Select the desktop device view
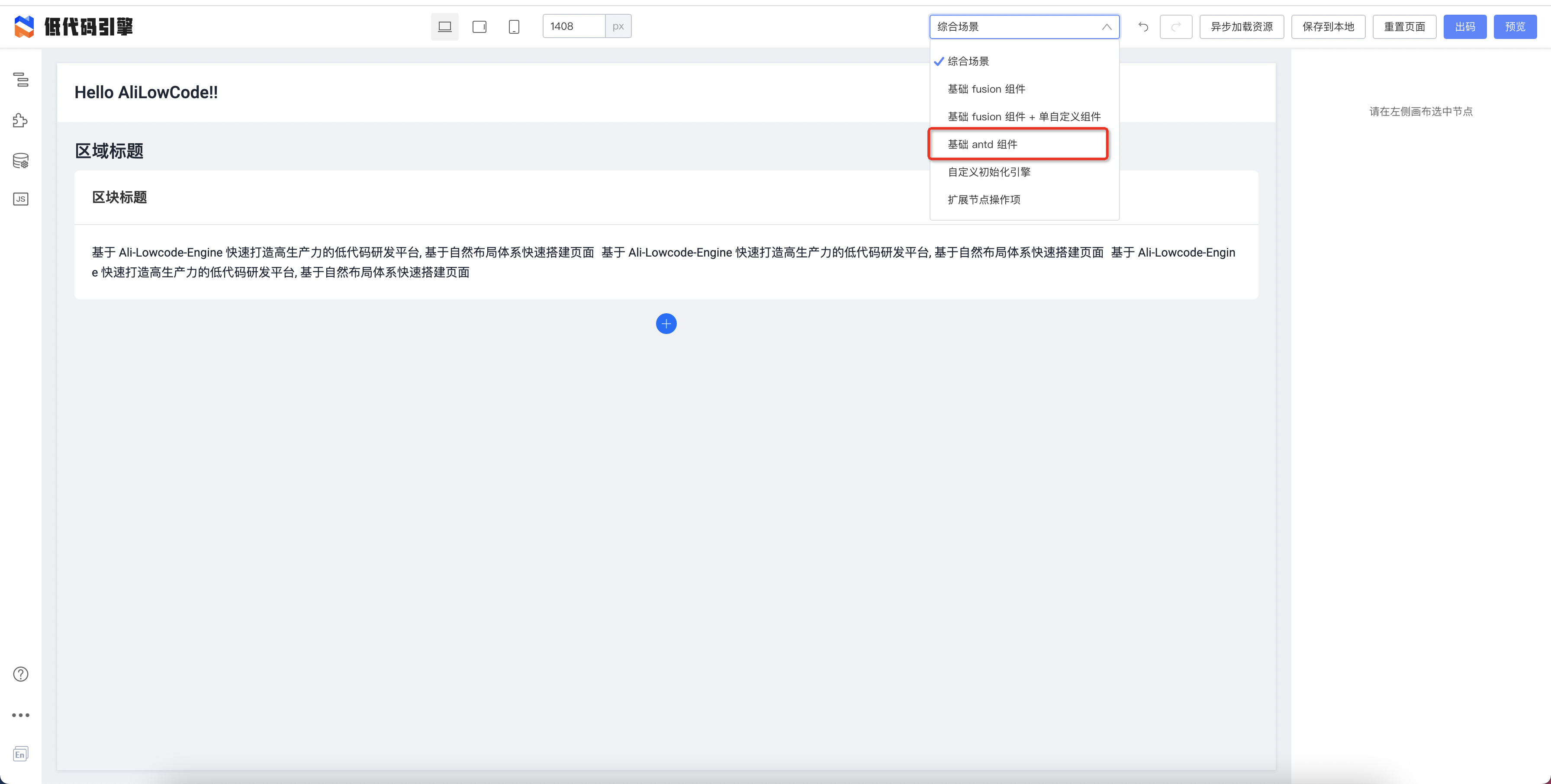 [444, 26]
